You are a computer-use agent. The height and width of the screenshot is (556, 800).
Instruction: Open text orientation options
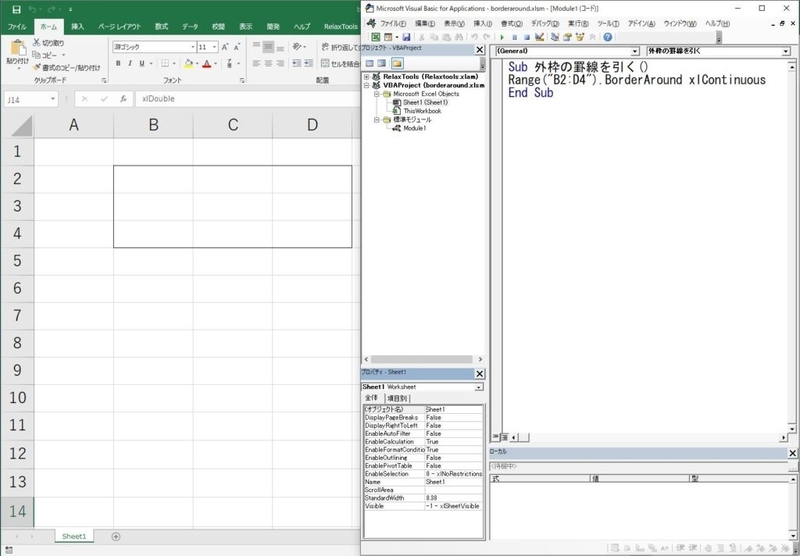click(x=299, y=47)
